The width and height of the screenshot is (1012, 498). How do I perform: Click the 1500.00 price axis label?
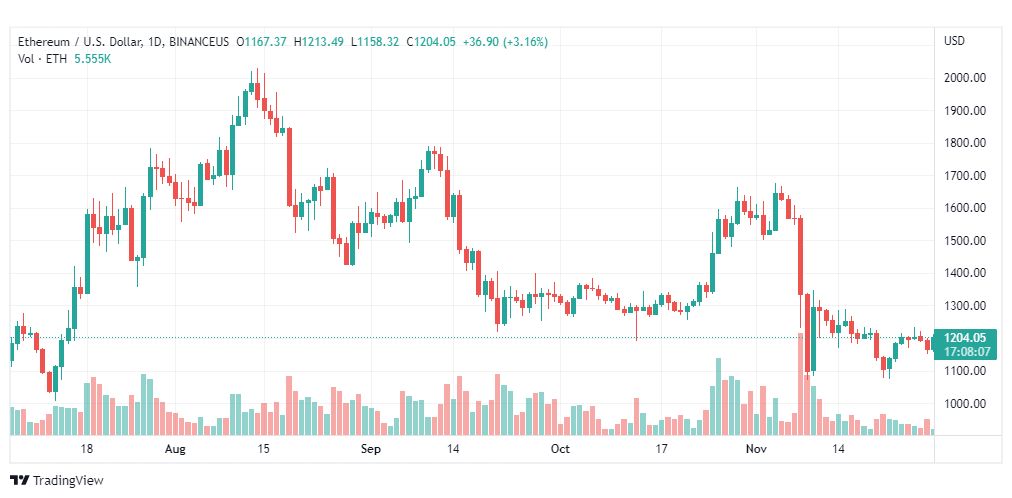(x=964, y=241)
